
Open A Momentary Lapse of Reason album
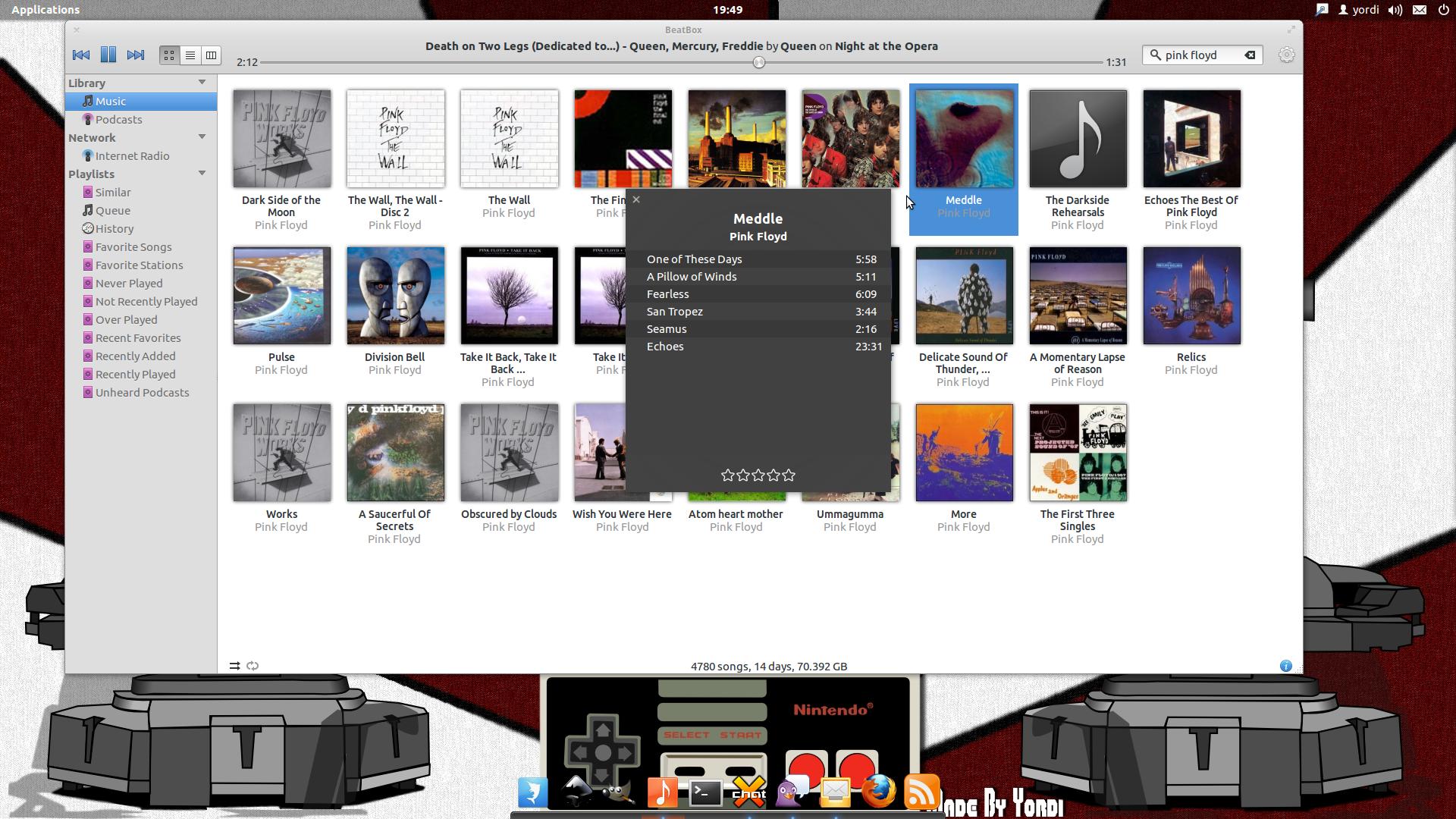1078,296
